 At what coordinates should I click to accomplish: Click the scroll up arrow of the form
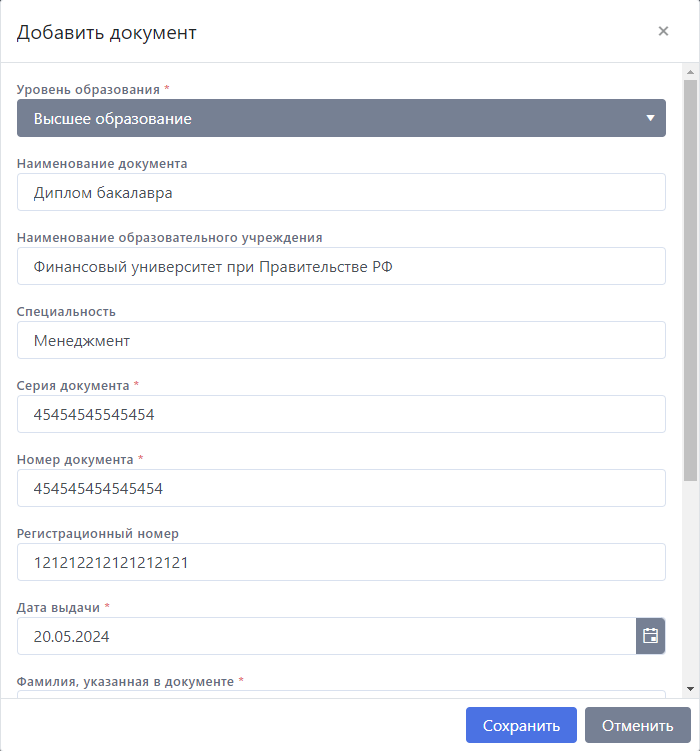(690, 72)
